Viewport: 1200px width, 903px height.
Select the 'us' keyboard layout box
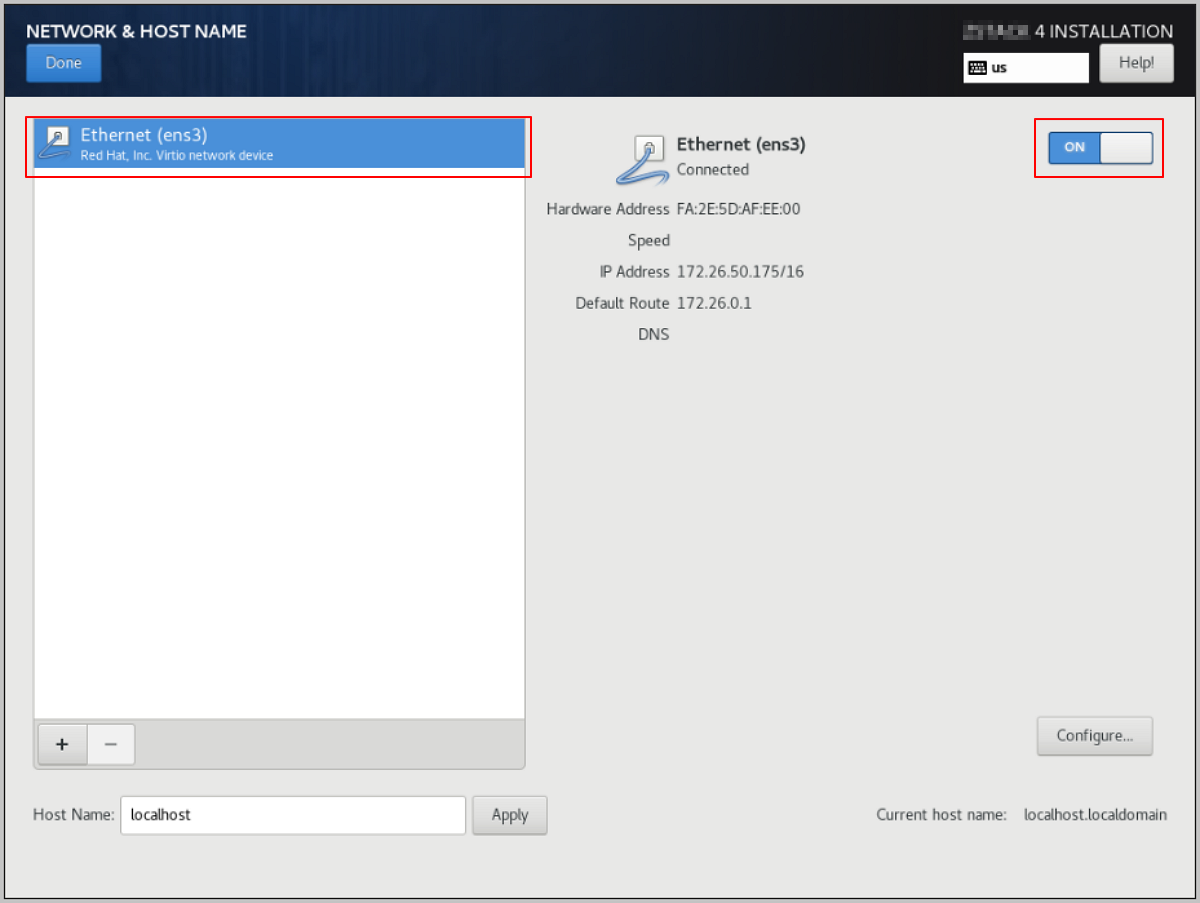pos(1026,68)
